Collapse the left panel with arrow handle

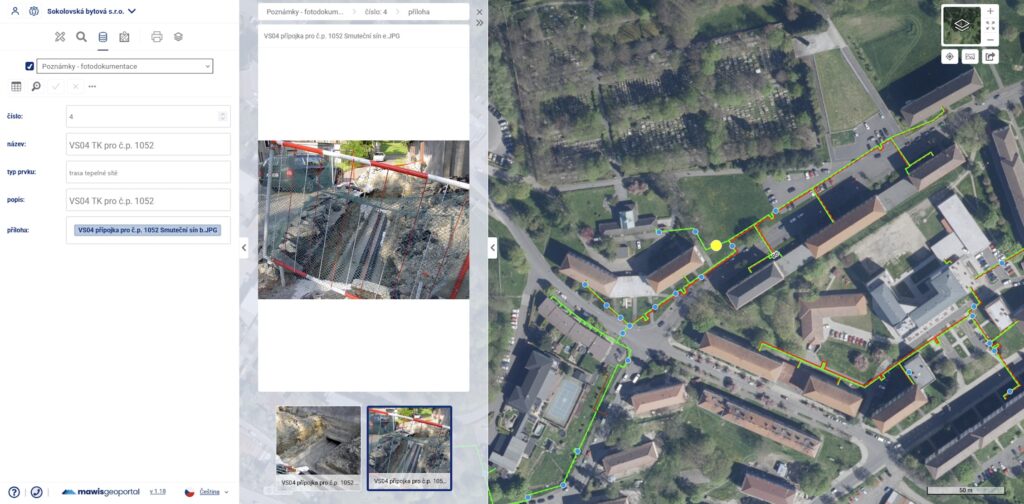pos(245,249)
